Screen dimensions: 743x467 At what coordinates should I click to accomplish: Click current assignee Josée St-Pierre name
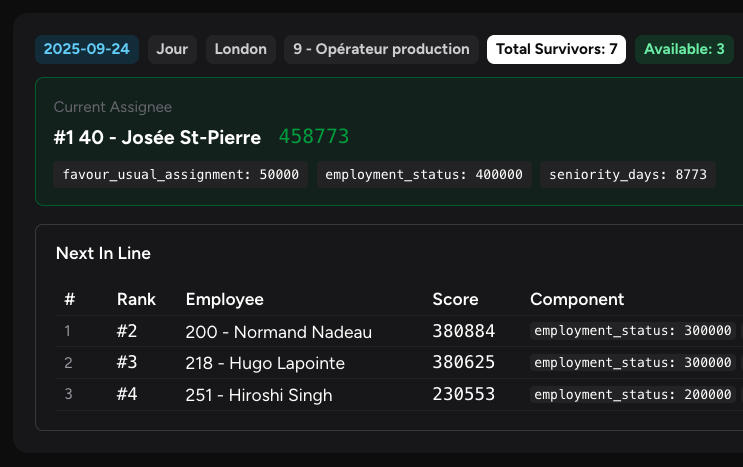click(157, 137)
